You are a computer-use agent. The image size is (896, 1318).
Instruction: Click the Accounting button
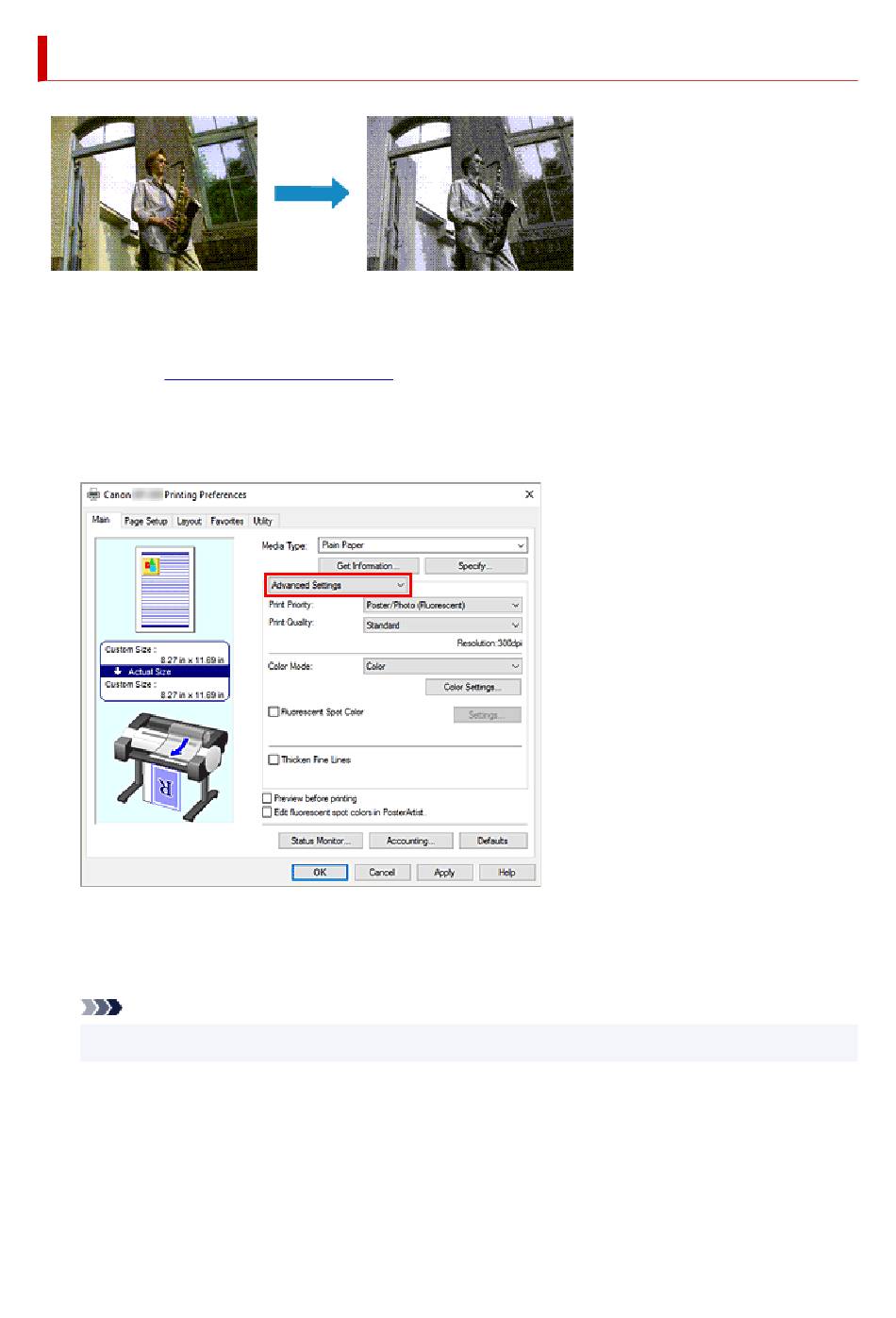[x=410, y=841]
